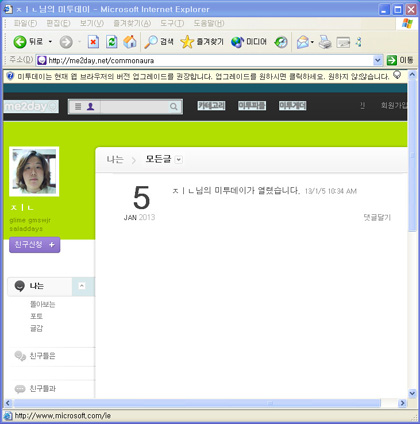
Task: Click the me2day search input field
Action: (134, 107)
